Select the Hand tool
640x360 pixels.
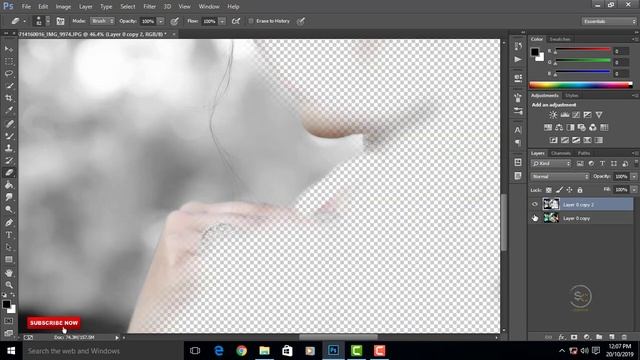[9, 273]
